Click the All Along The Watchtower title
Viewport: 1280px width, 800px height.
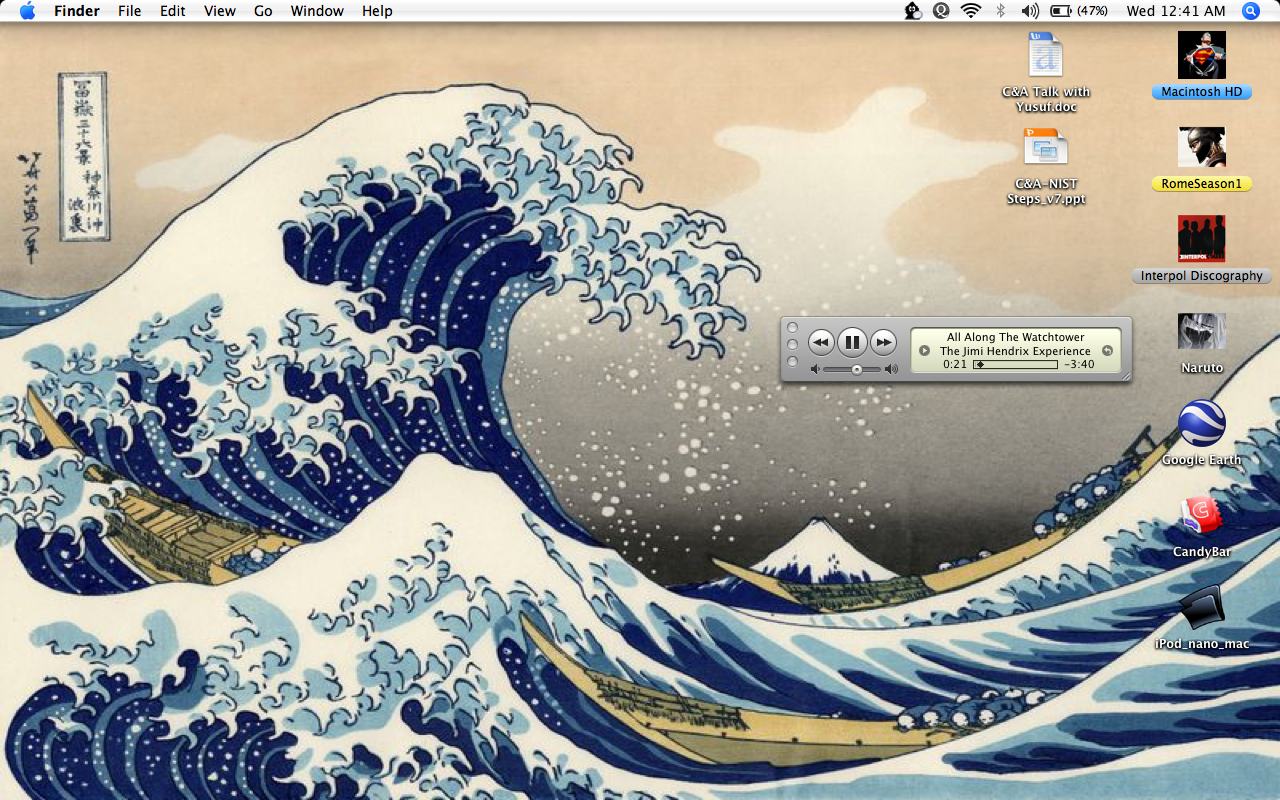click(1015, 337)
